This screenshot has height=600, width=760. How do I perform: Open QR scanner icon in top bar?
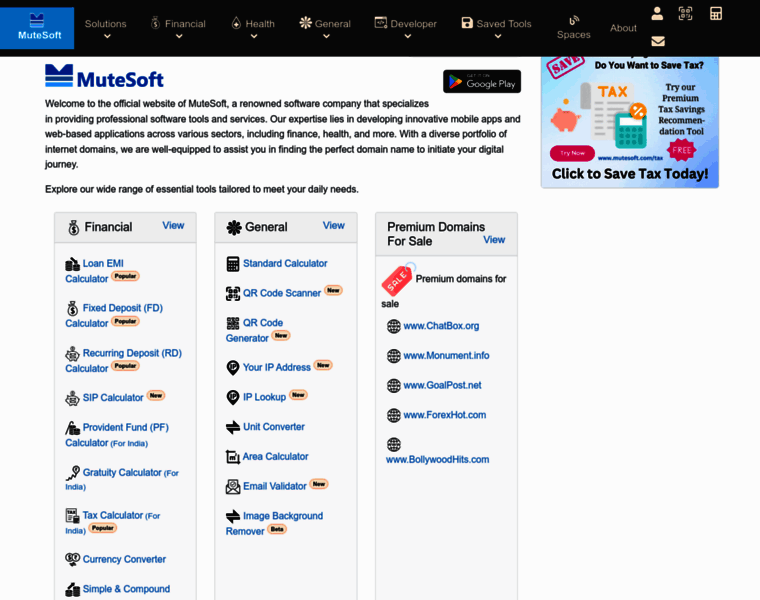pyautogui.click(x=685, y=14)
